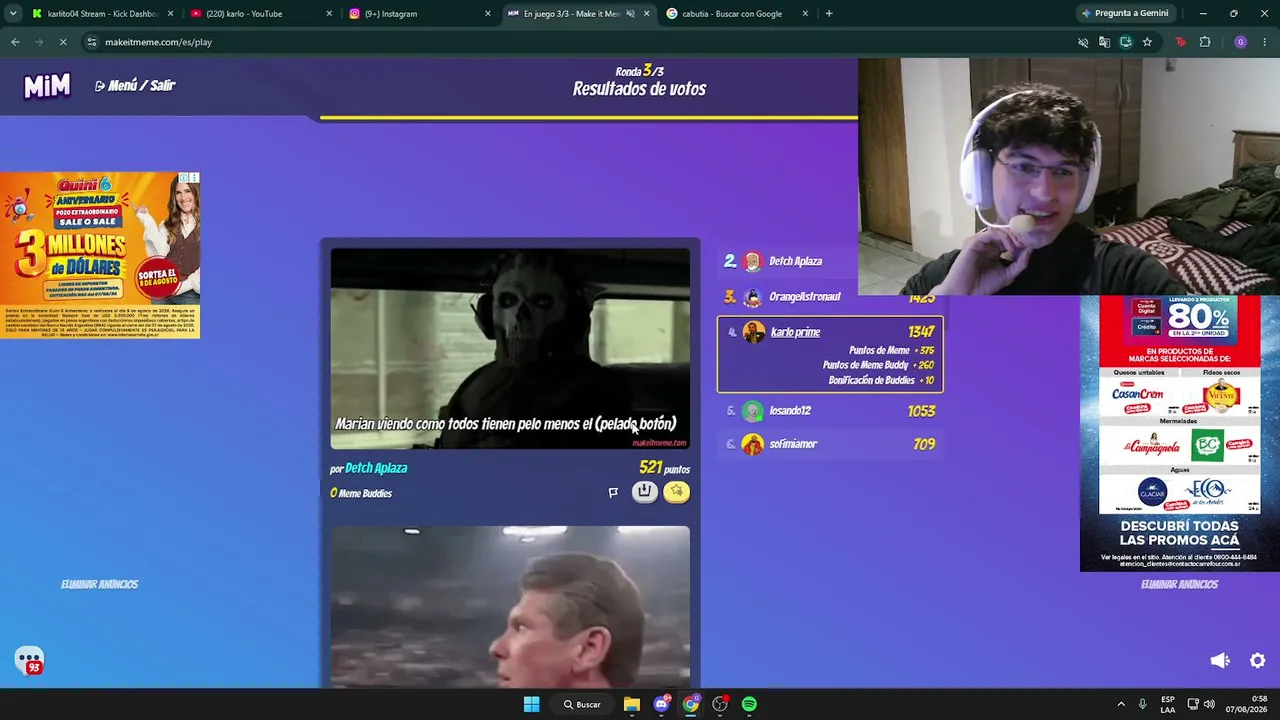Viewport: 1280px width, 720px height.
Task: Click the second meme image below
Action: 510,606
